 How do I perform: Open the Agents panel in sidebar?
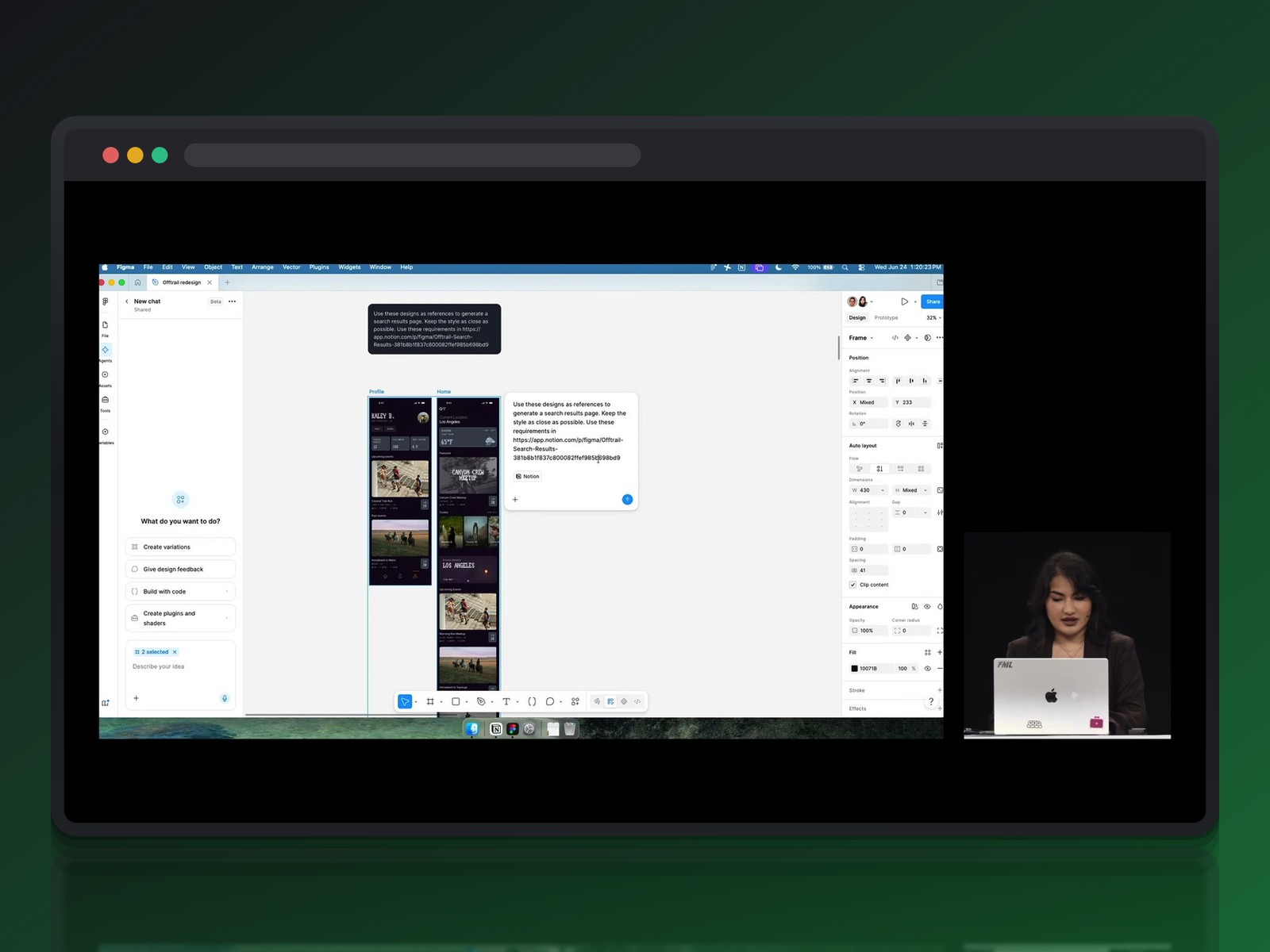(105, 352)
